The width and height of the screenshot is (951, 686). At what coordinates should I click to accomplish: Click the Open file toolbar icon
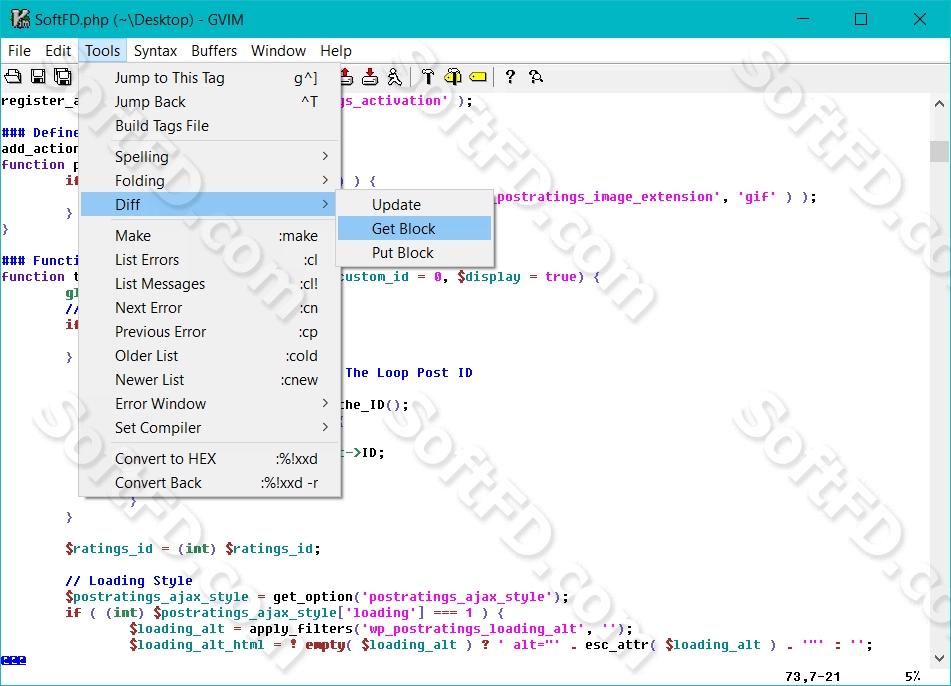13,76
